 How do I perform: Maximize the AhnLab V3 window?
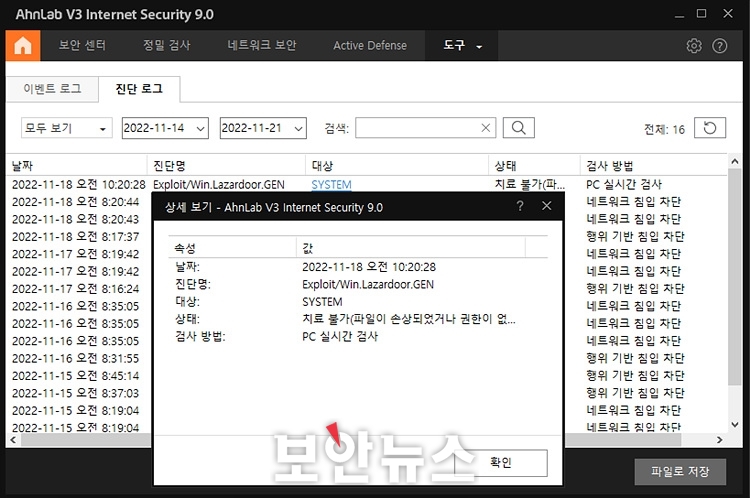(701, 14)
